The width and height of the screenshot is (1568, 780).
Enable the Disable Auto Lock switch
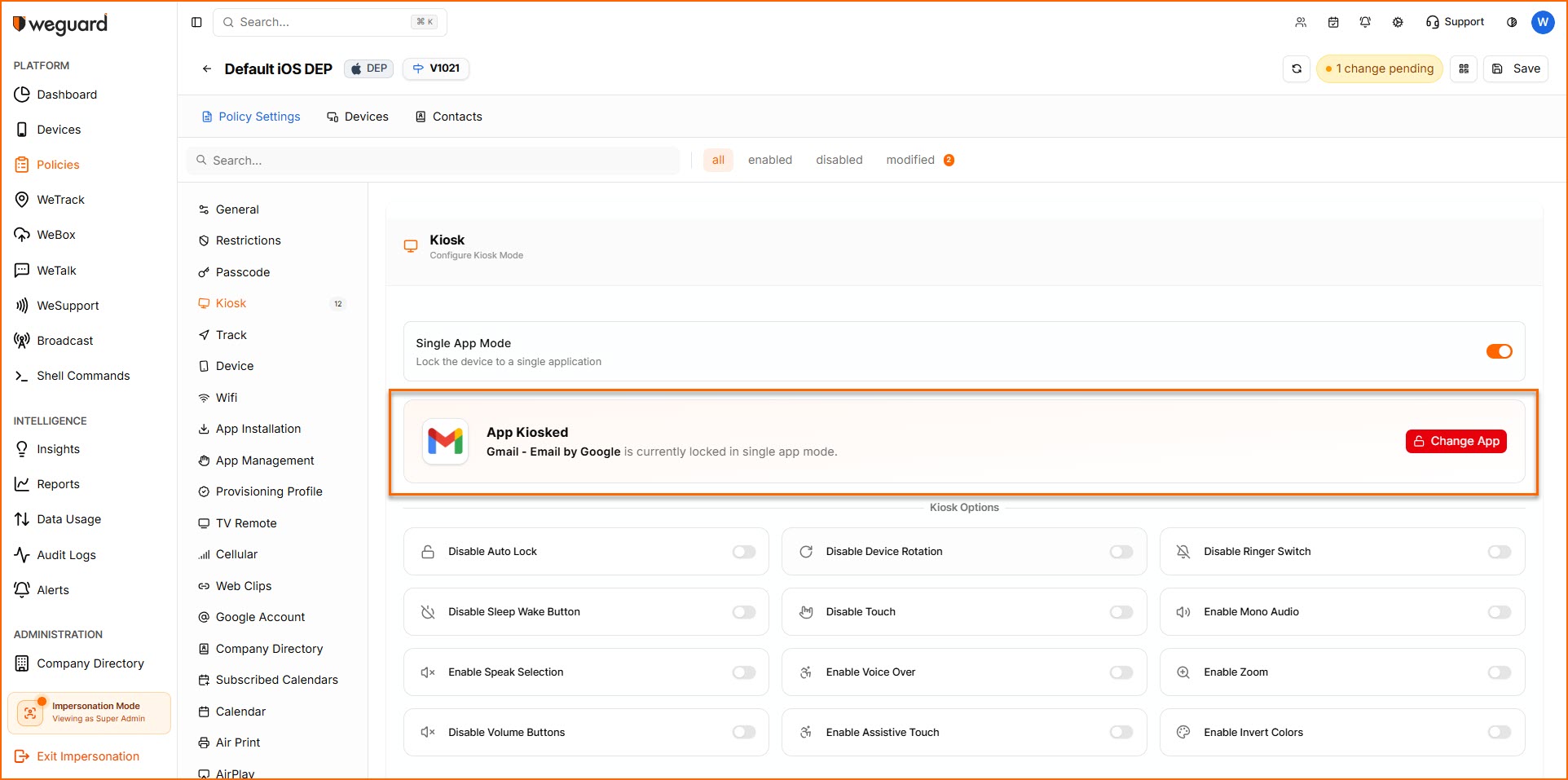click(x=743, y=552)
